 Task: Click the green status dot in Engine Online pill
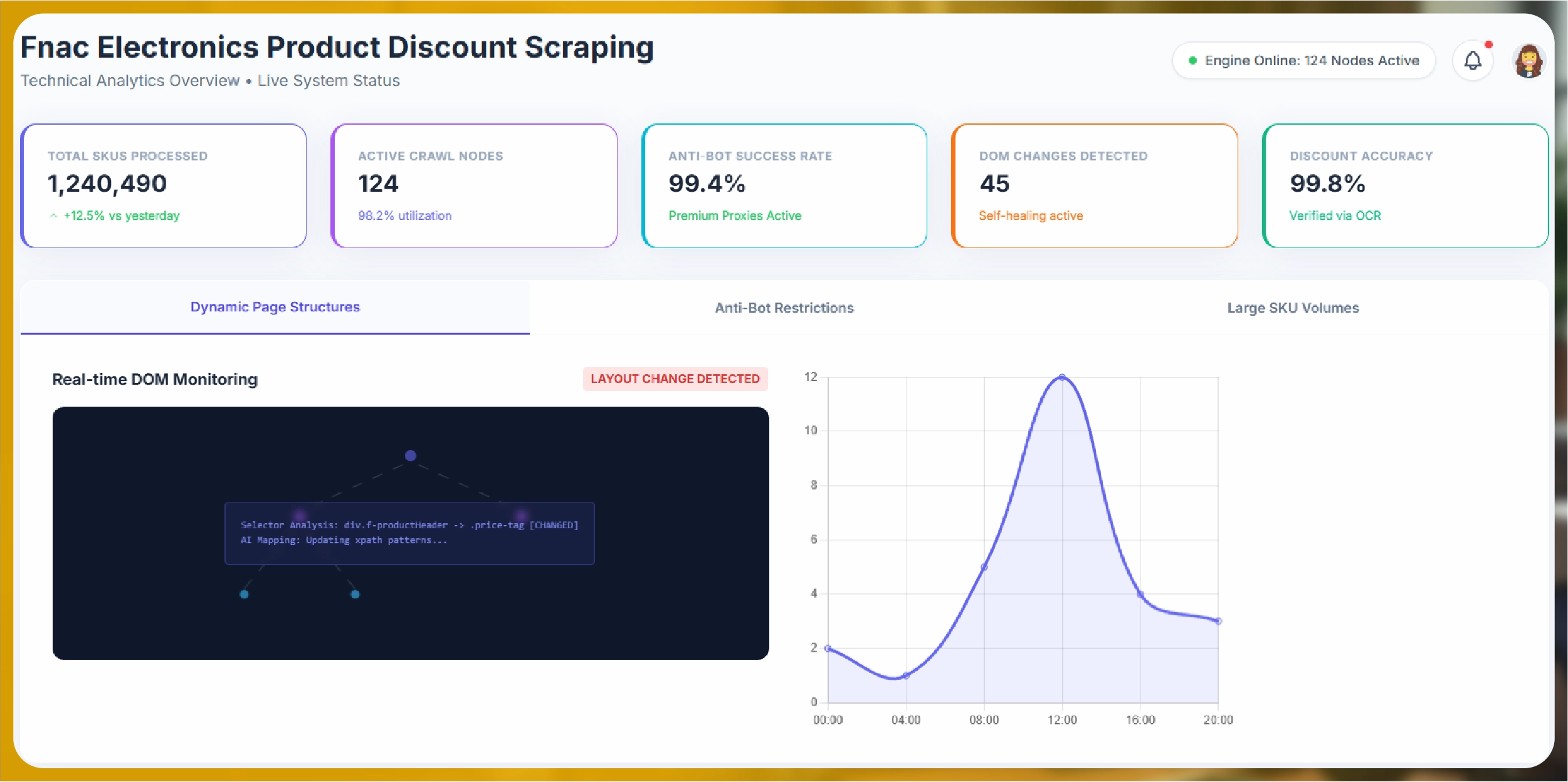pyautogui.click(x=1193, y=60)
